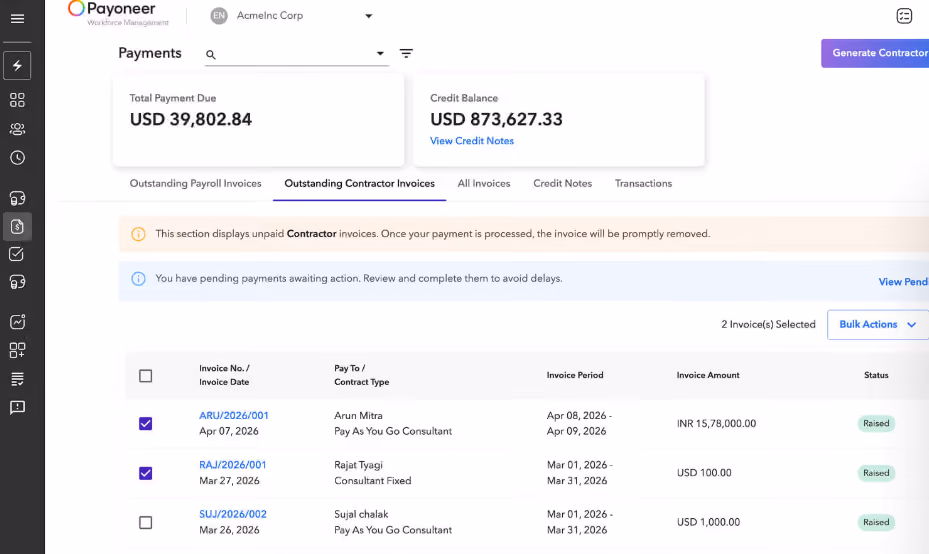Click amount USD 1,000.00
Image resolution: width=929 pixels, height=554 pixels.
click(x=708, y=522)
